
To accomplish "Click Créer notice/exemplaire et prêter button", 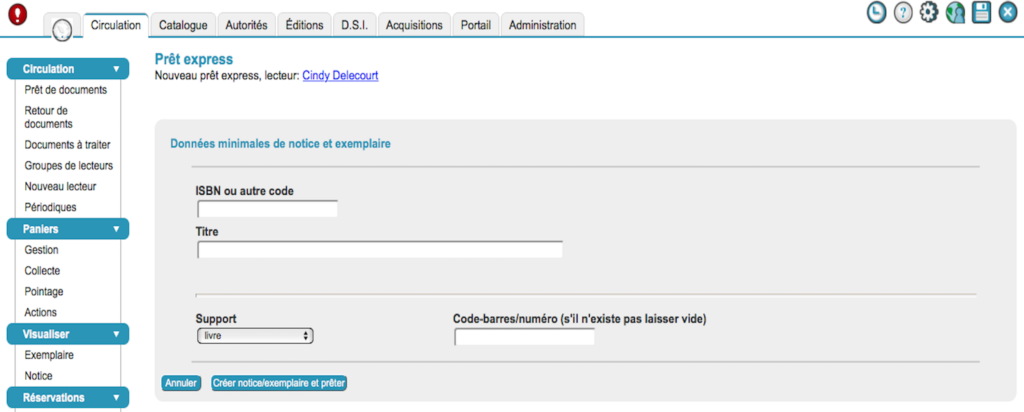I will [x=279, y=383].
